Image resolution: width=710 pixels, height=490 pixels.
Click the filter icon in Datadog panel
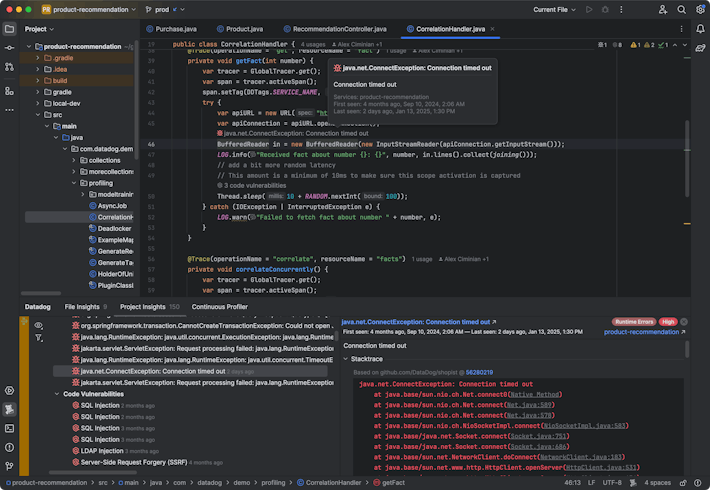[39, 339]
